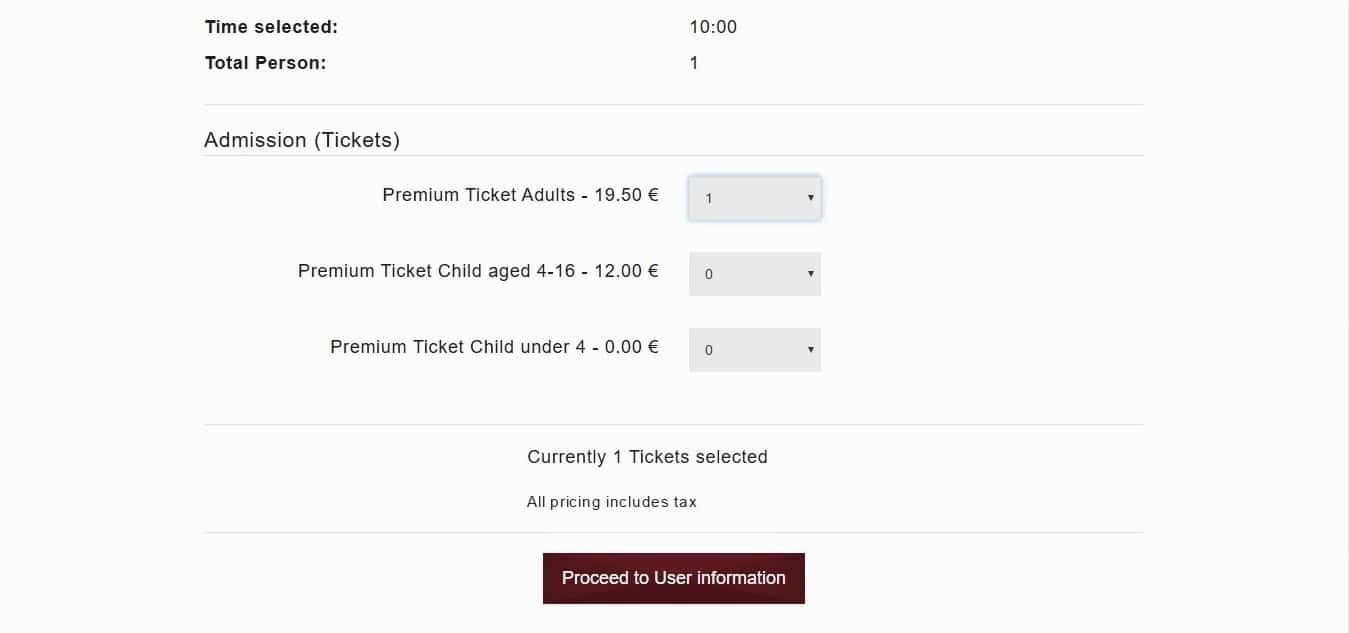Click the "Total Person:" label

tap(265, 63)
